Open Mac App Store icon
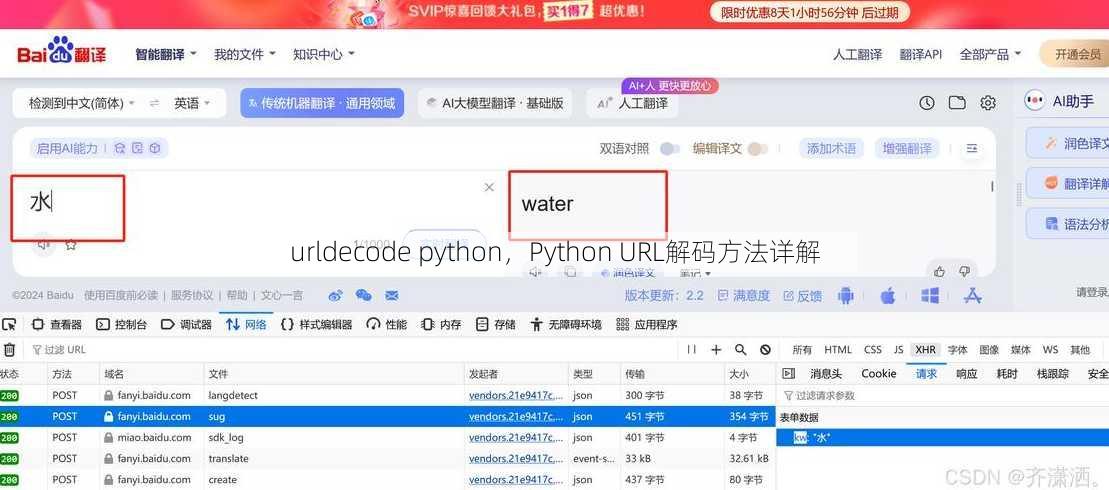Screen dimensions: 1109x490 click(973, 296)
